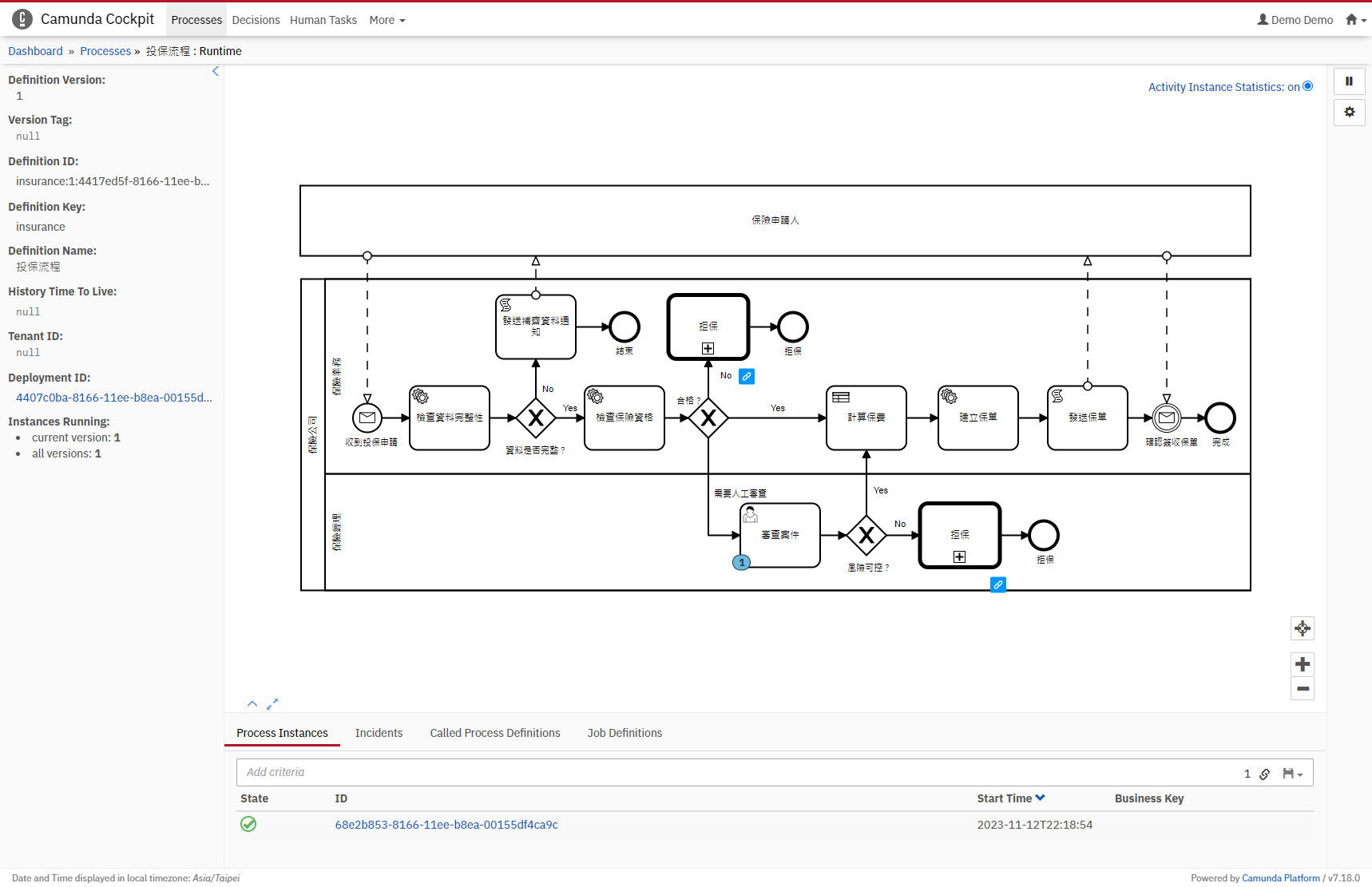Viewport: 1372px width, 887px height.
Task: Select the 資料是否完整 exclusive gateway
Action: point(536,418)
